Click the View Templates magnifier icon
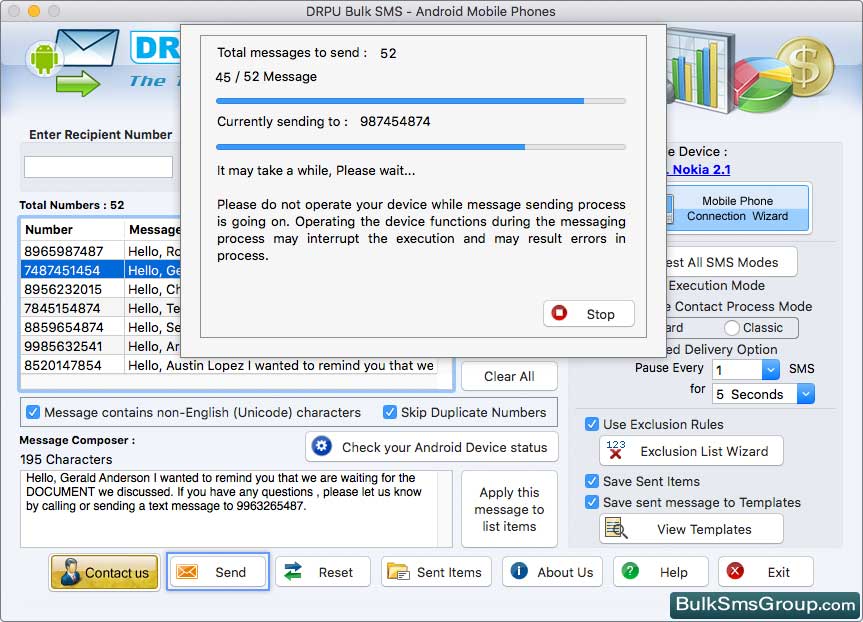 [616, 528]
